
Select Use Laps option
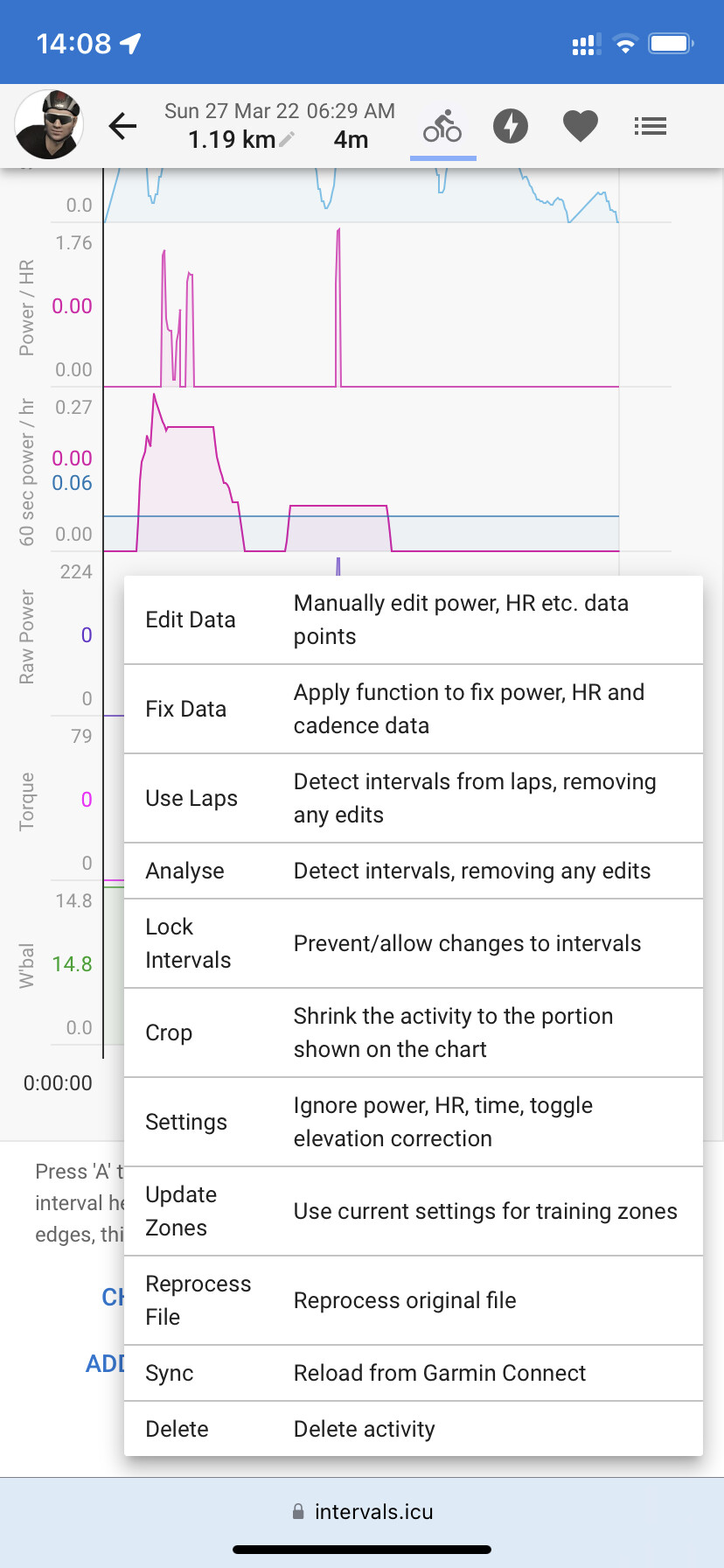pyautogui.click(x=414, y=798)
